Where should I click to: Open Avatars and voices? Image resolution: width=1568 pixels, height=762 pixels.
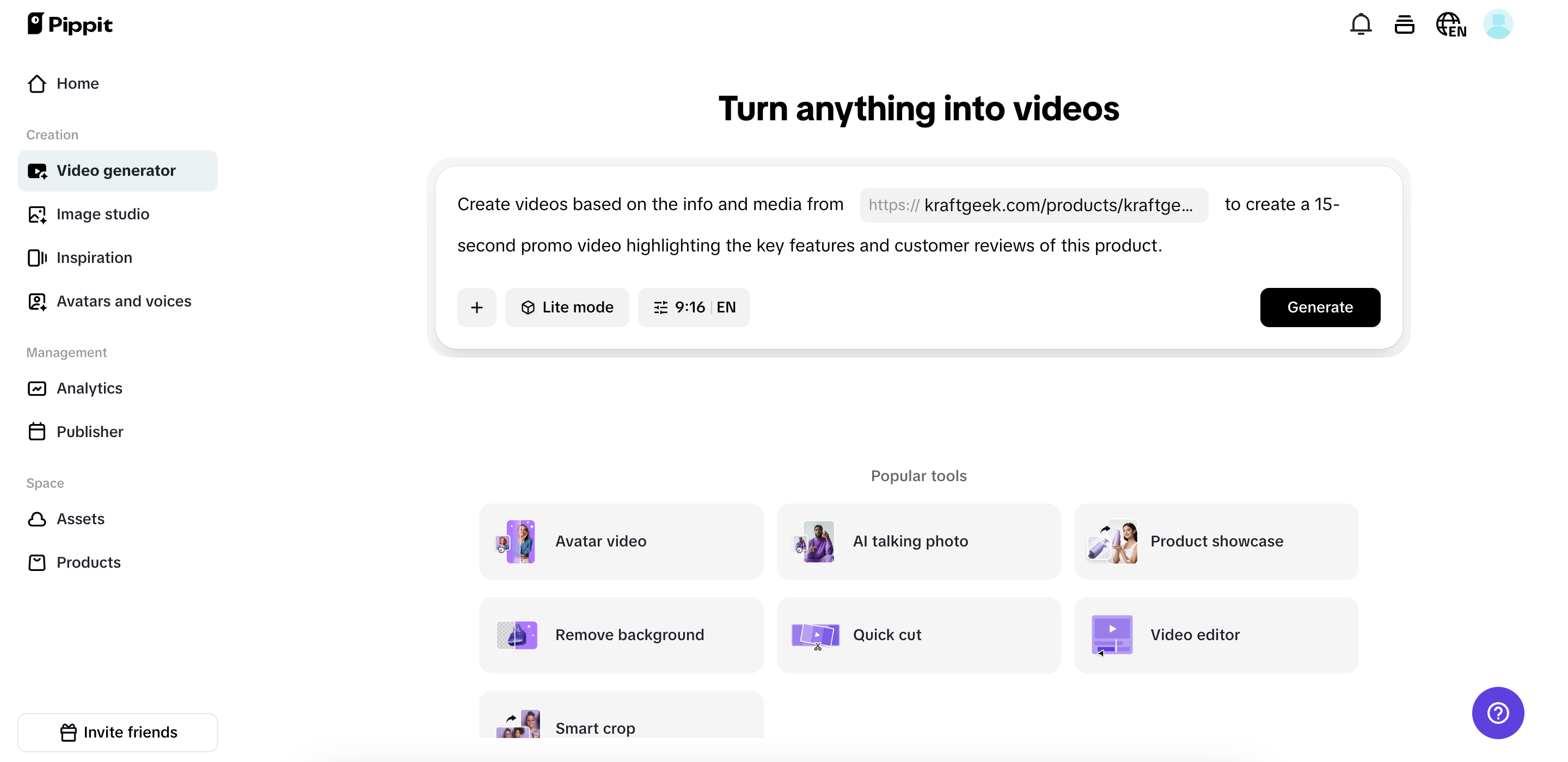[124, 300]
